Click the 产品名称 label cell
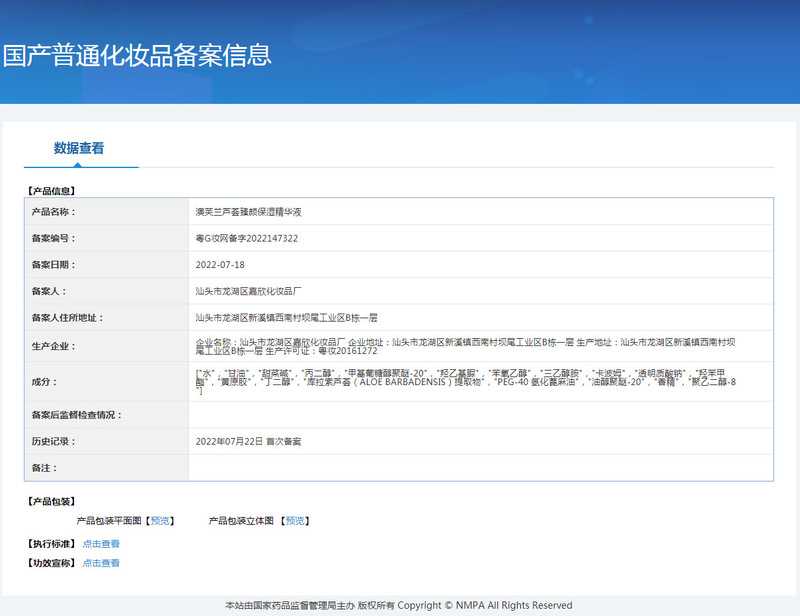This screenshot has height=616, width=800. pos(107,212)
